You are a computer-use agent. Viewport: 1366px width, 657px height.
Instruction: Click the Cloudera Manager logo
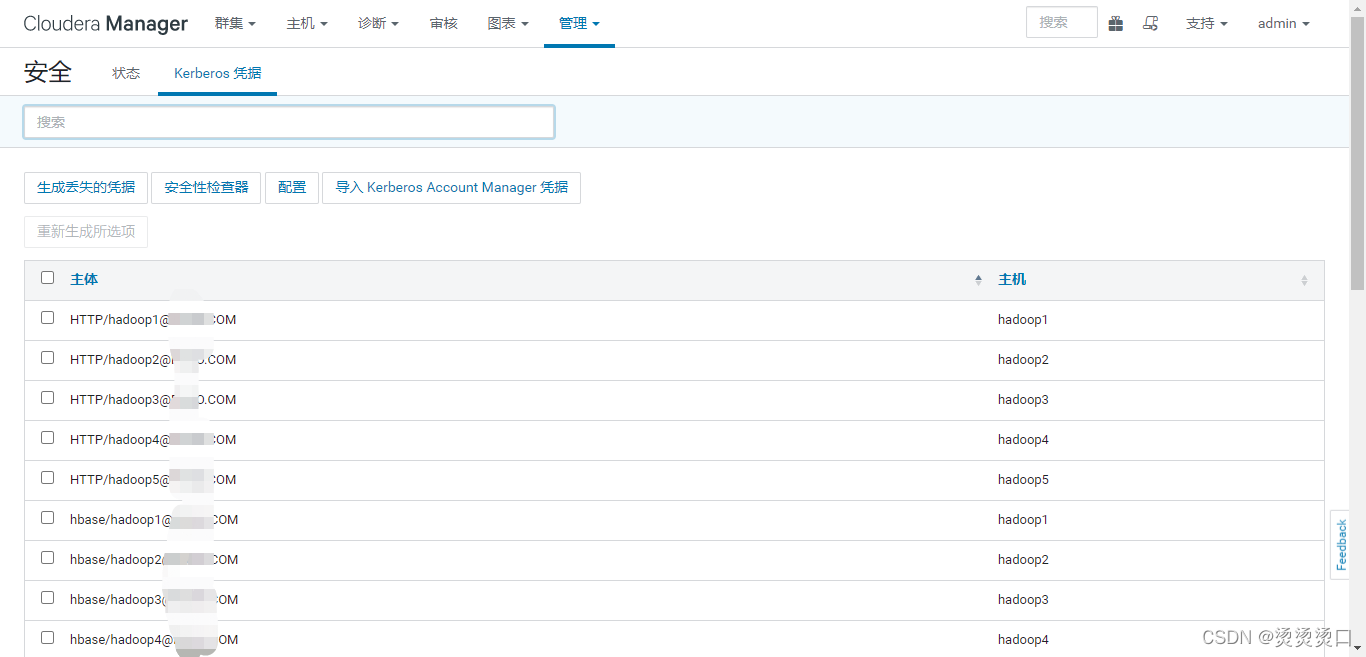point(105,23)
